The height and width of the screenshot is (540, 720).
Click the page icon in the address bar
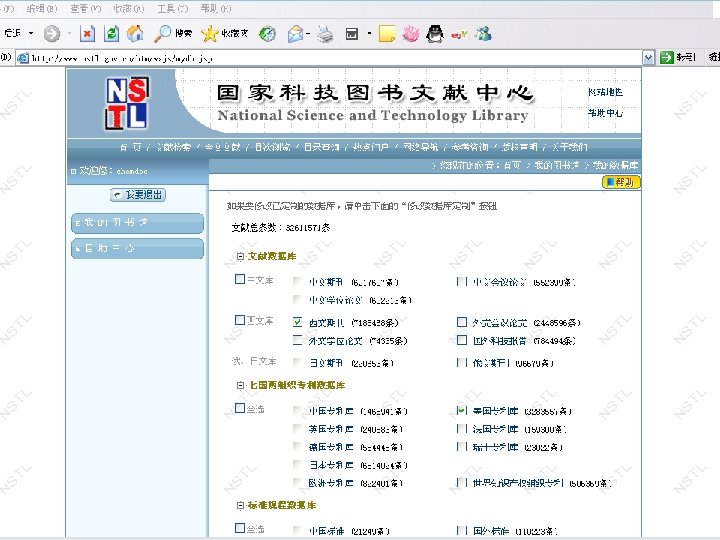pos(22,58)
